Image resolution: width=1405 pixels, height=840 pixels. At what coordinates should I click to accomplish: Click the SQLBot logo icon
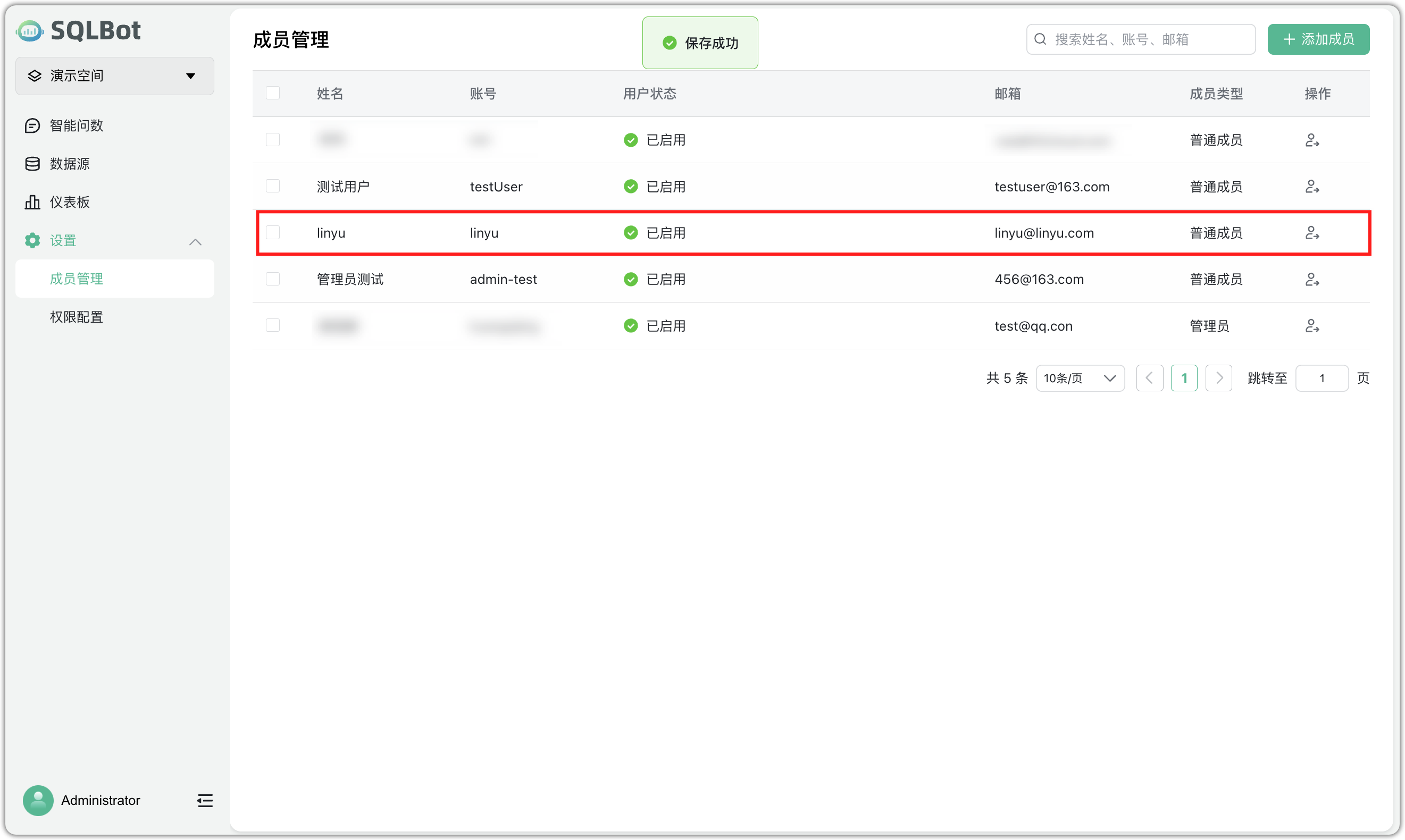pyautogui.click(x=29, y=30)
